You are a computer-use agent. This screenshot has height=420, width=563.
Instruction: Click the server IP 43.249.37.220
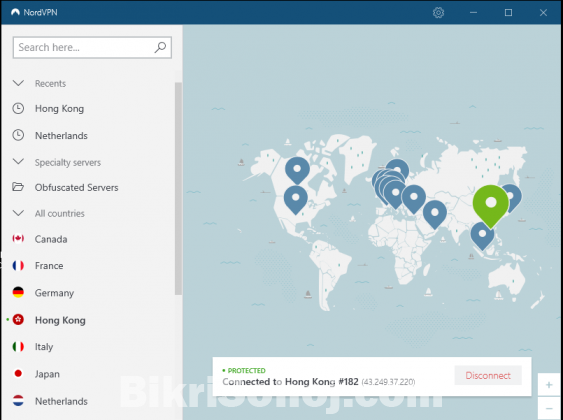click(388, 382)
